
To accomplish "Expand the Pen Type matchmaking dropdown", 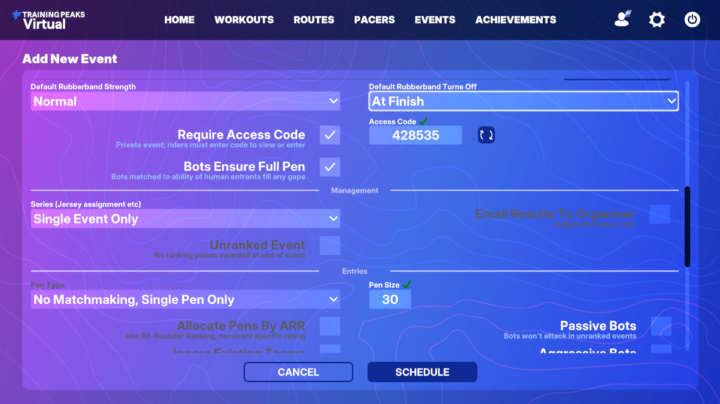I will pyautogui.click(x=185, y=299).
